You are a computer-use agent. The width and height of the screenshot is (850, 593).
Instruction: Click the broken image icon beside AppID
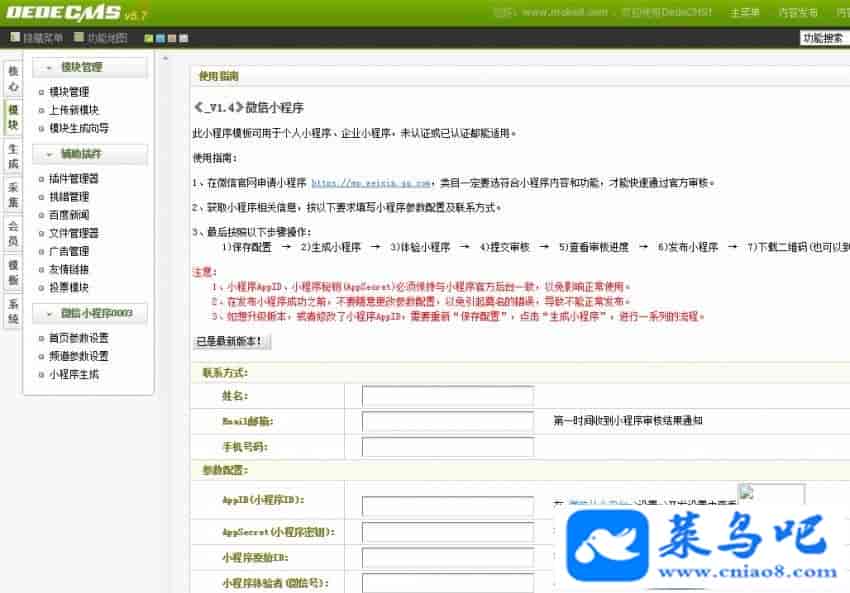coord(747,492)
